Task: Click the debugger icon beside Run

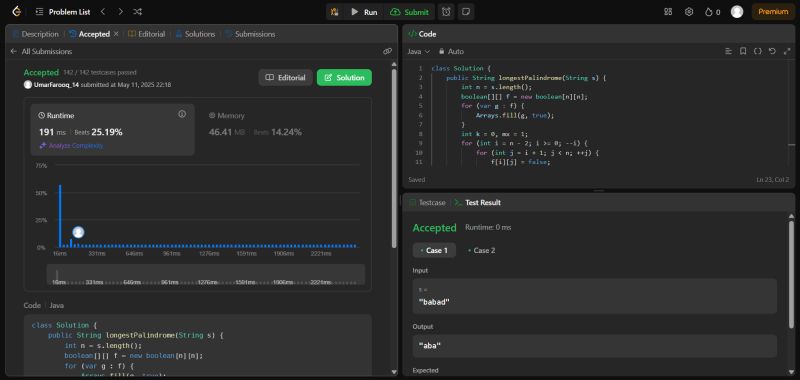Action: click(x=335, y=12)
